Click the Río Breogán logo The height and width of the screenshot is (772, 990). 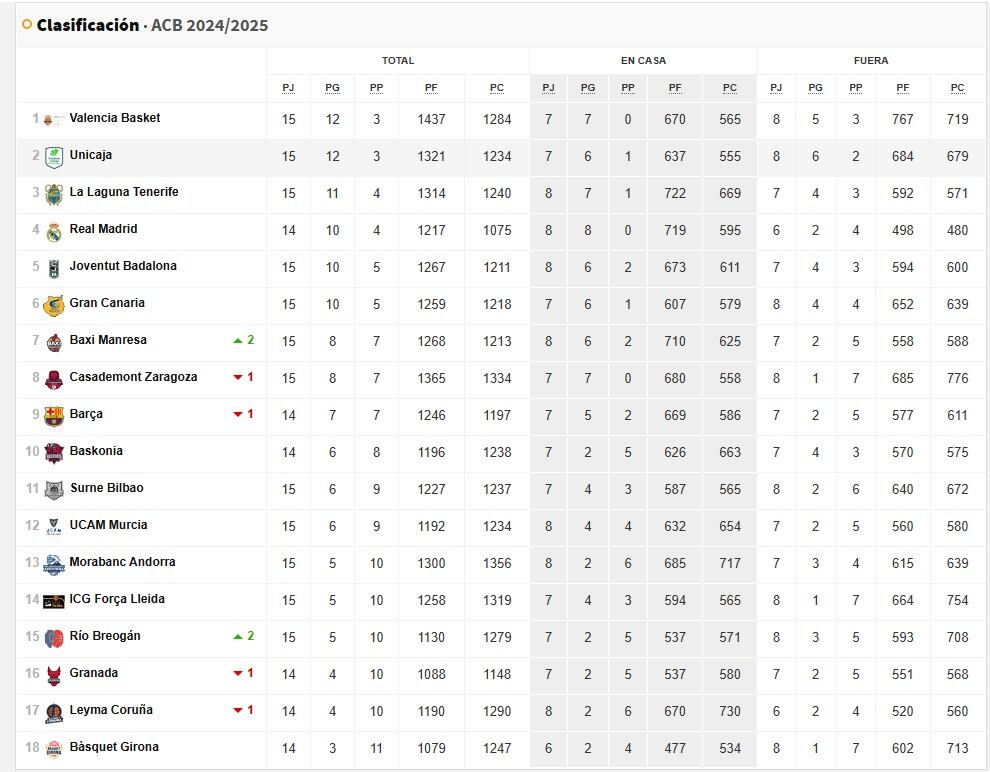click(x=54, y=639)
